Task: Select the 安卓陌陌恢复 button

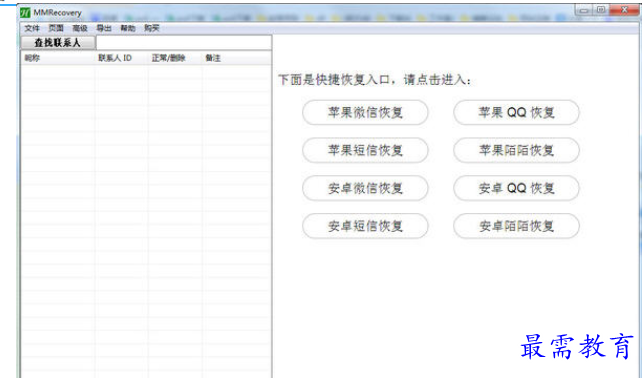Action: pos(516,226)
